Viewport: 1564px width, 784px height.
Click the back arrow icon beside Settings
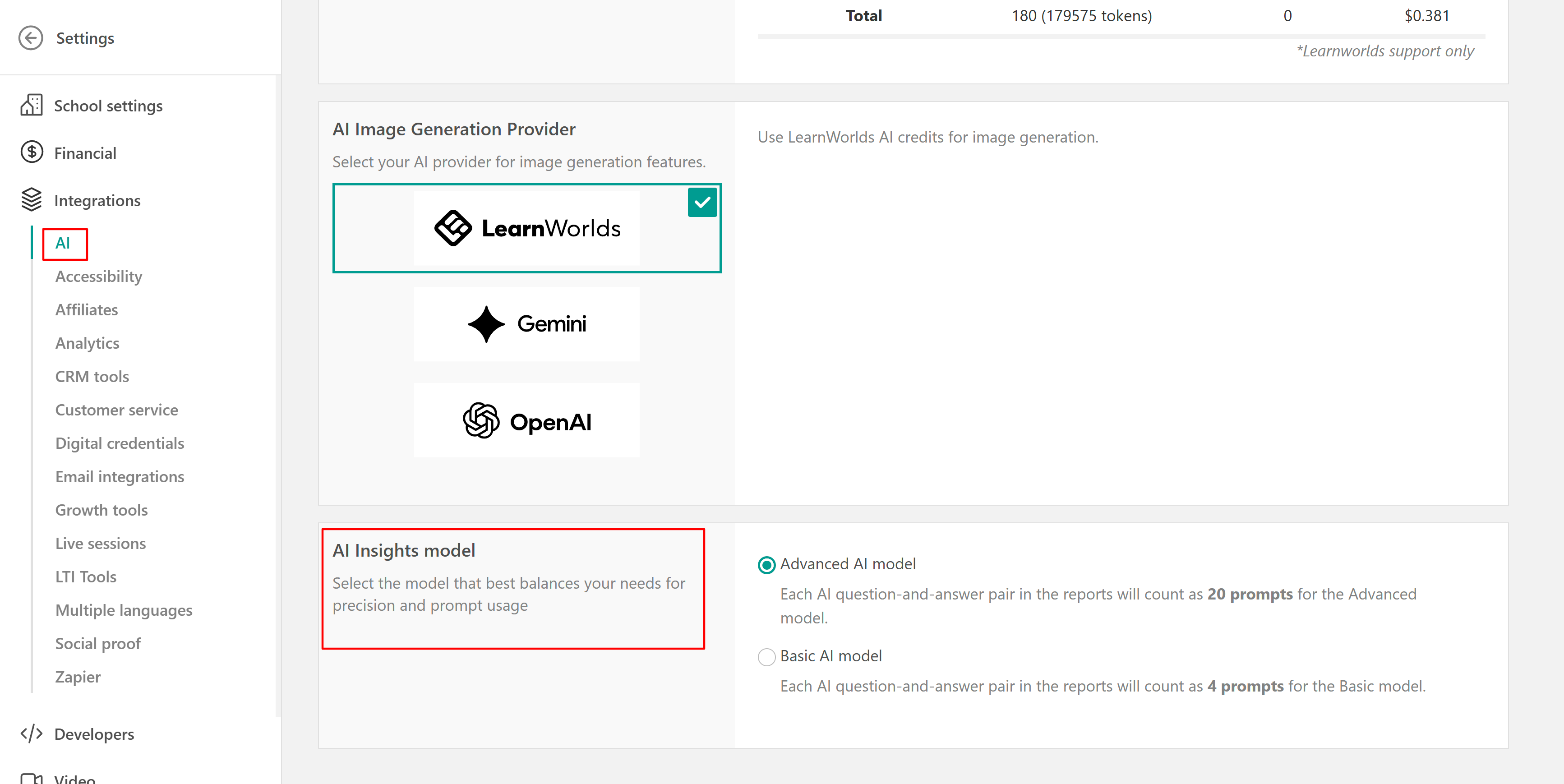[x=30, y=37]
